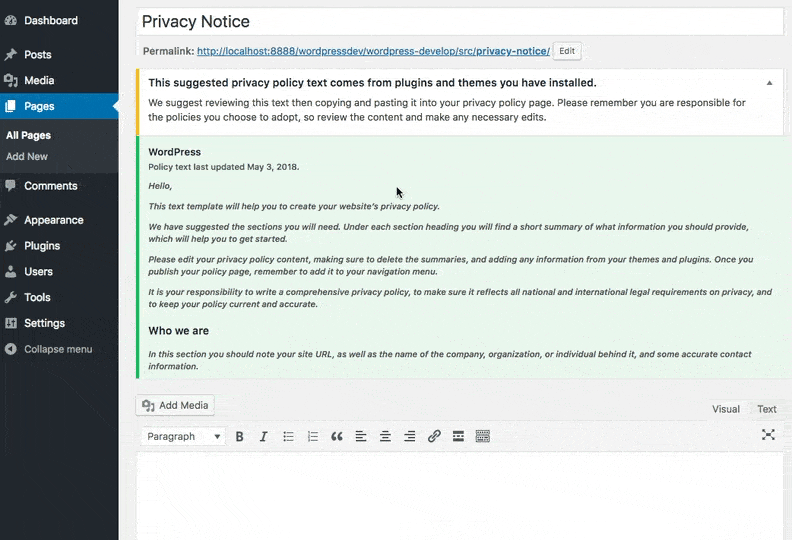792x540 pixels.
Task: Enter distraction-free writing mode
Action: click(768, 434)
